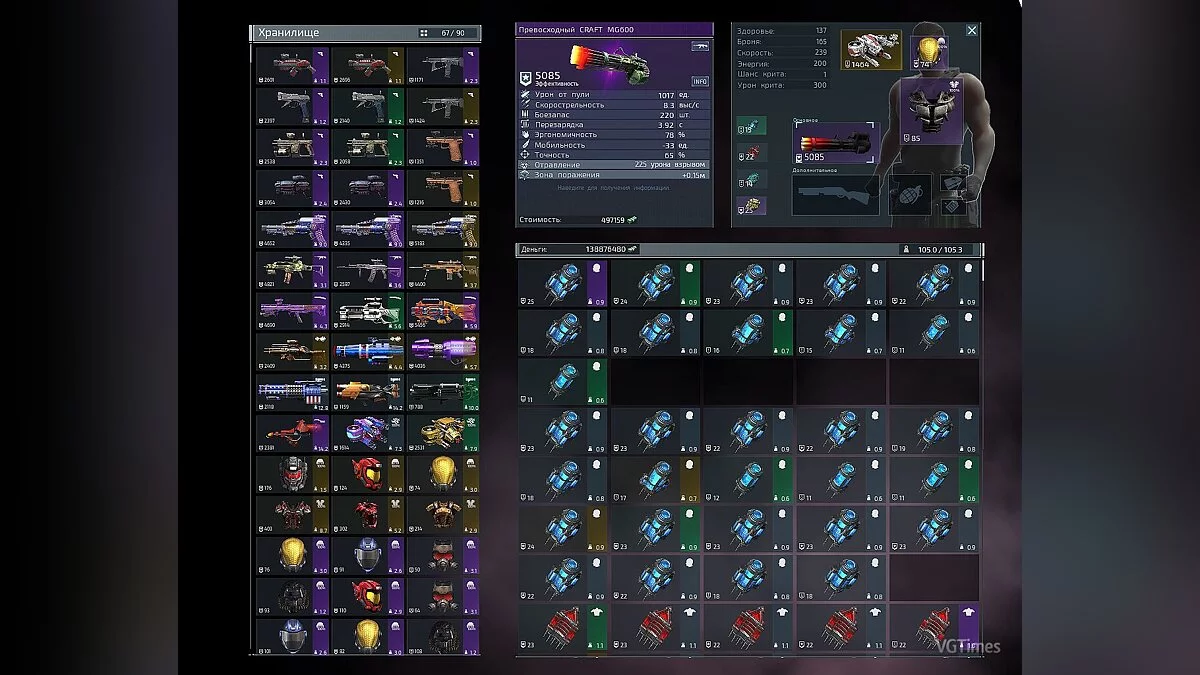The height and width of the screenshot is (675, 1200).
Task: Click weapon type icon on weapon card
Action: click(x=699, y=46)
